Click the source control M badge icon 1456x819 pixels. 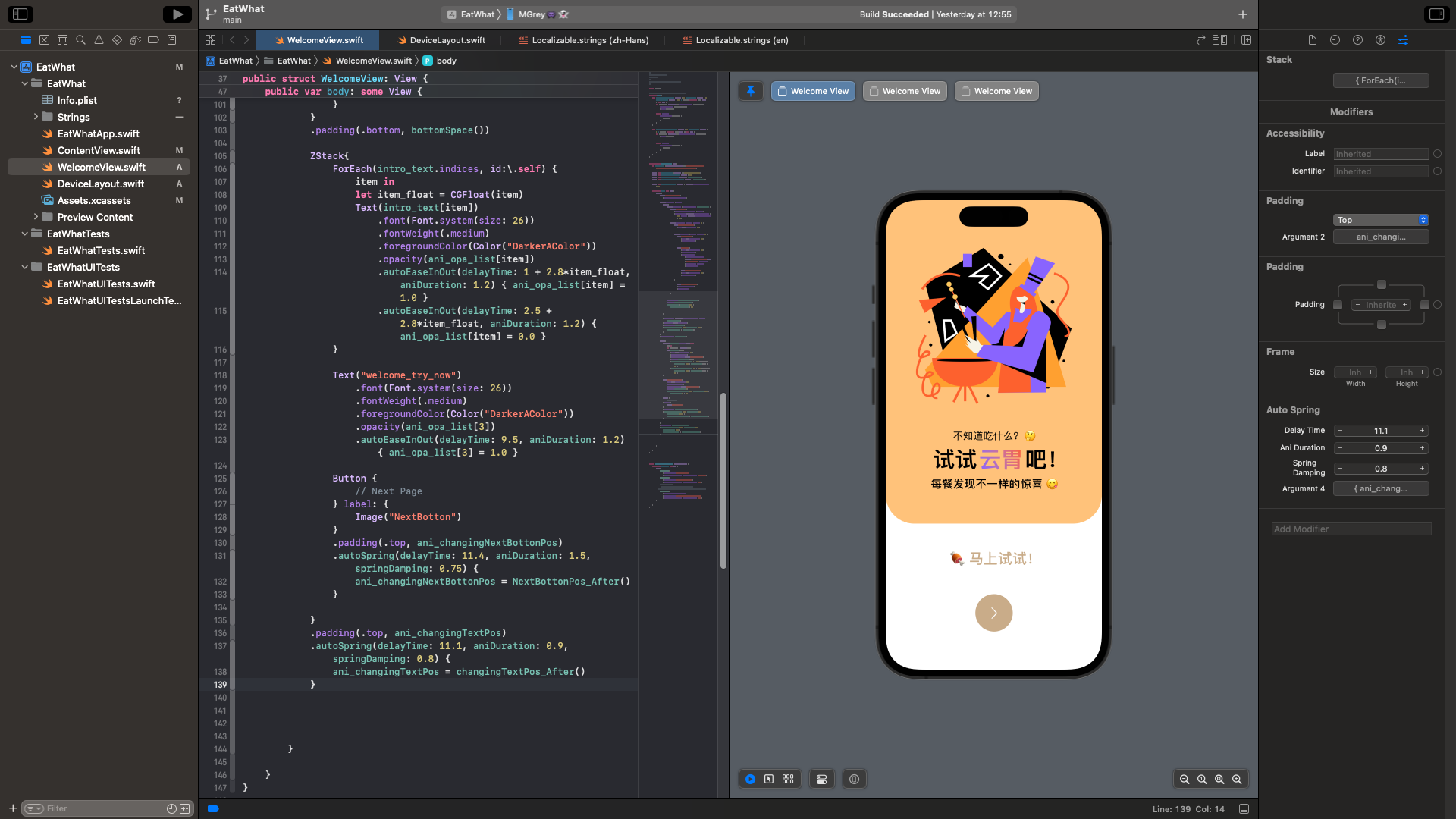click(x=178, y=66)
